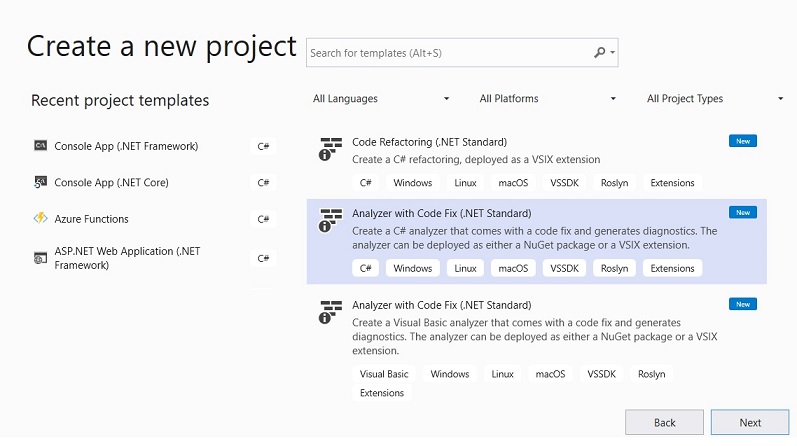Screen dimensions: 797x446
Task: Click the New badge on Code Refactoring
Action: point(743,141)
